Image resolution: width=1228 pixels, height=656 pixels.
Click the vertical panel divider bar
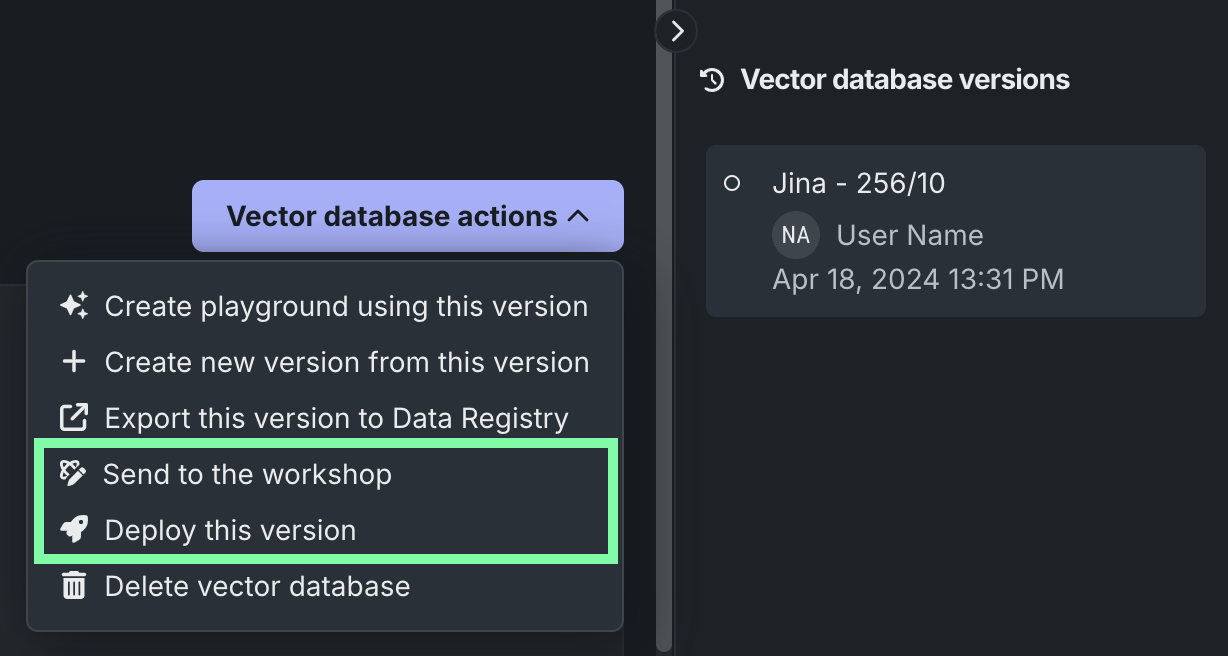(x=665, y=350)
